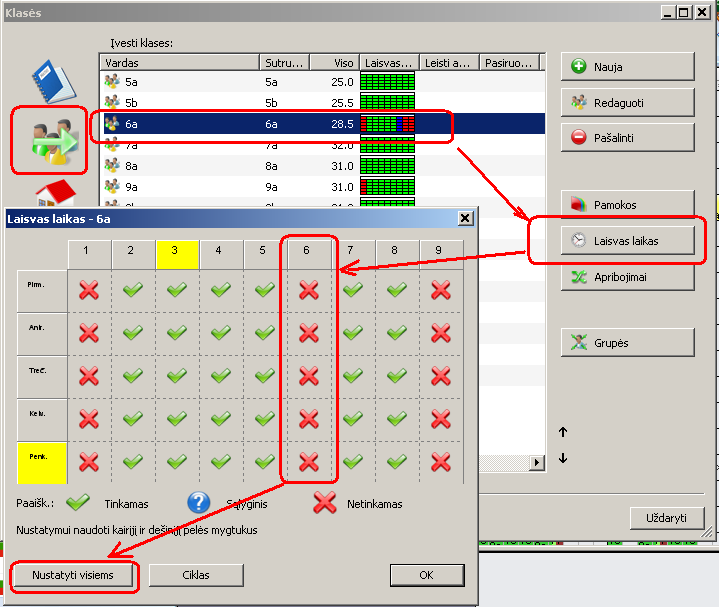Screen dimensions: 719x607
Task: Move the class down with arrow
Action: [x=563, y=459]
